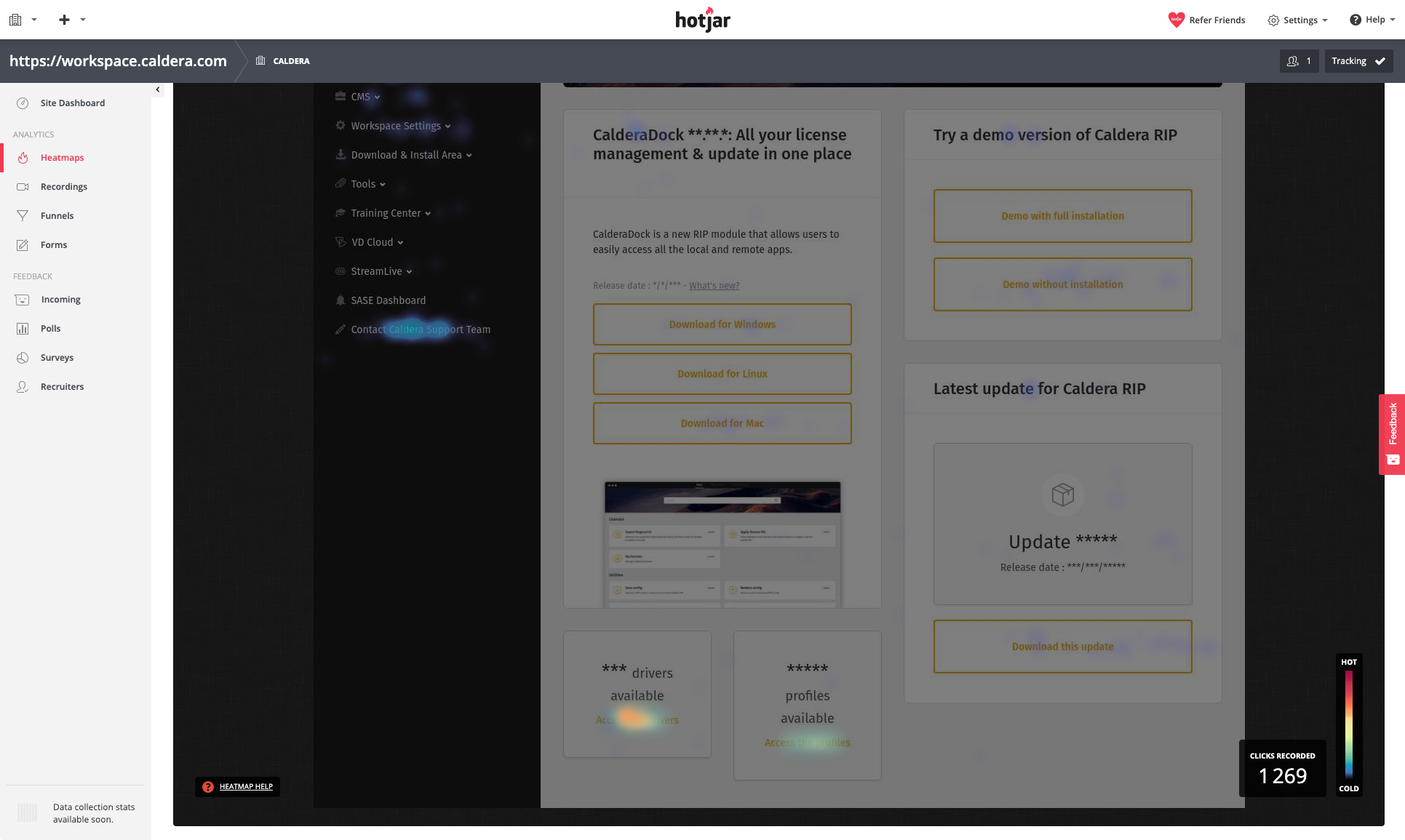
Task: Open Polls in the sidebar
Action: (x=51, y=329)
